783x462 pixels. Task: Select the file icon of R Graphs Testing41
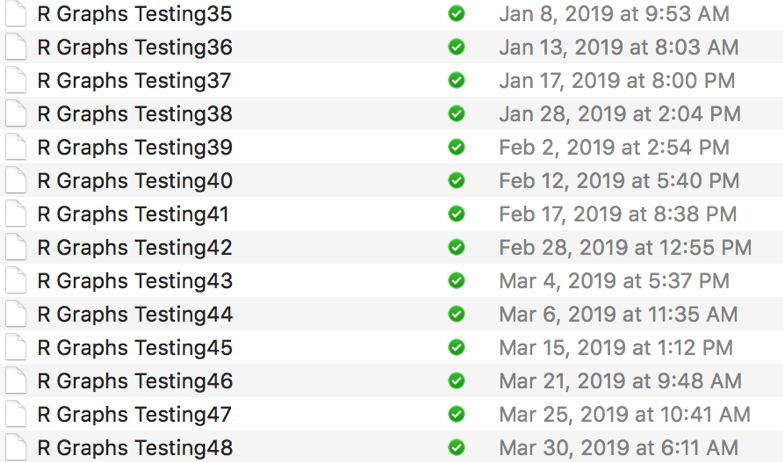[15, 214]
